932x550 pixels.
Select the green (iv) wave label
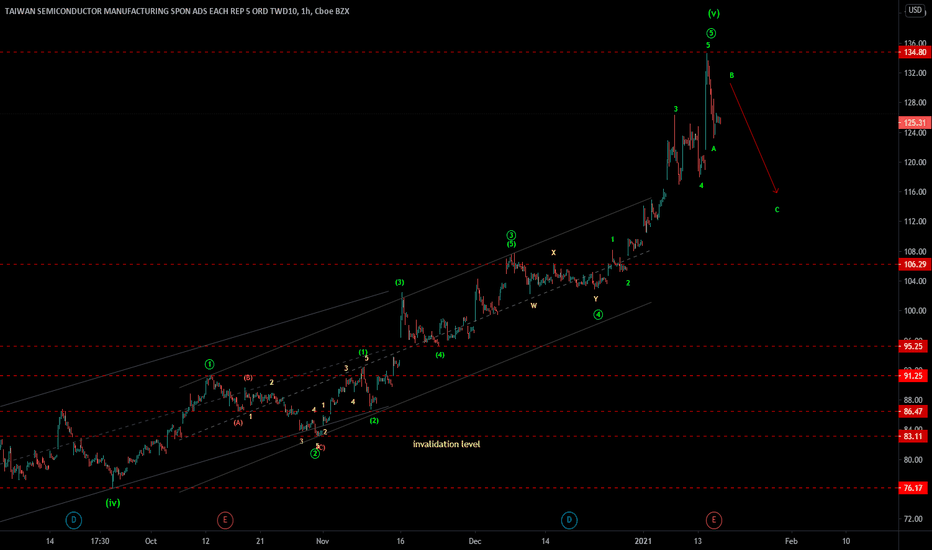[113, 502]
